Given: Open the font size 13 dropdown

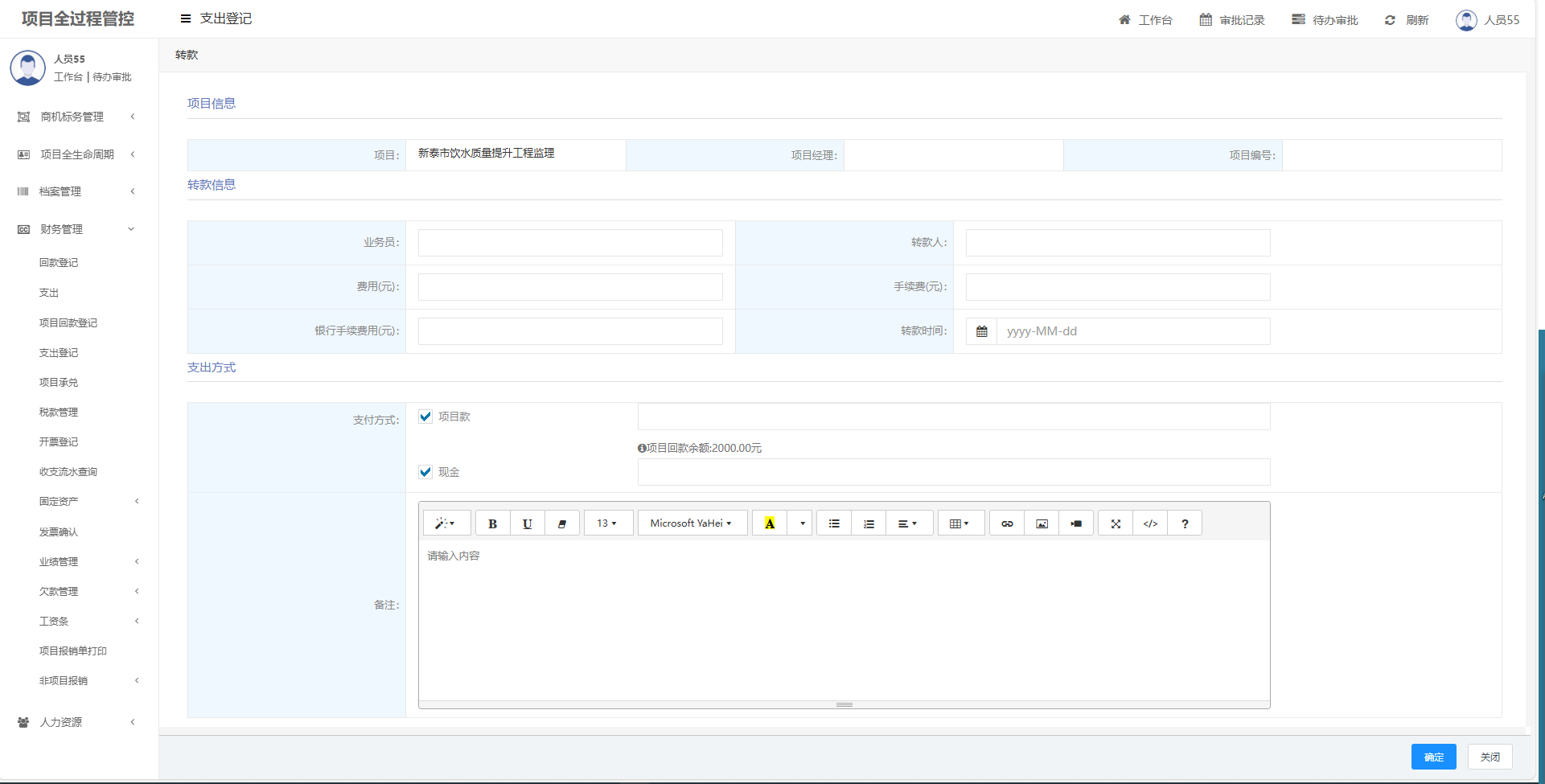Looking at the screenshot, I should [x=607, y=523].
